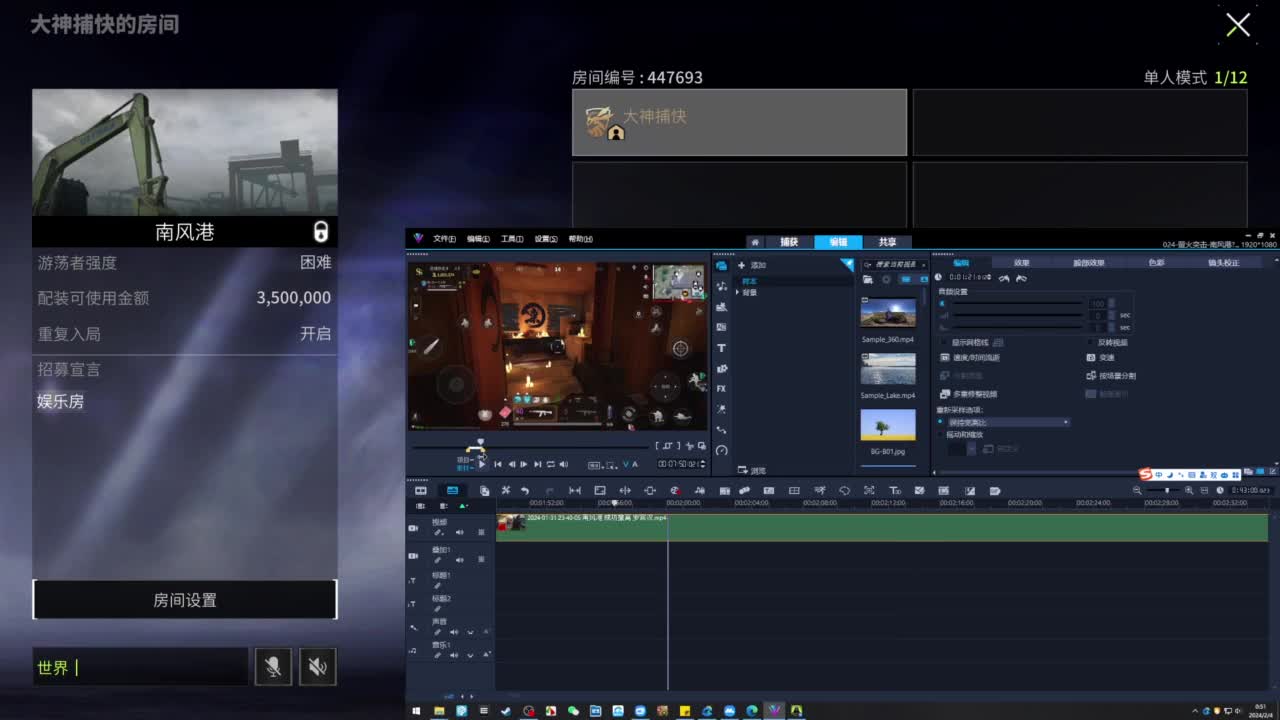Zoom out the timeline magnifier icon
Viewport: 1280px width, 720px height.
pyautogui.click(x=1137, y=490)
